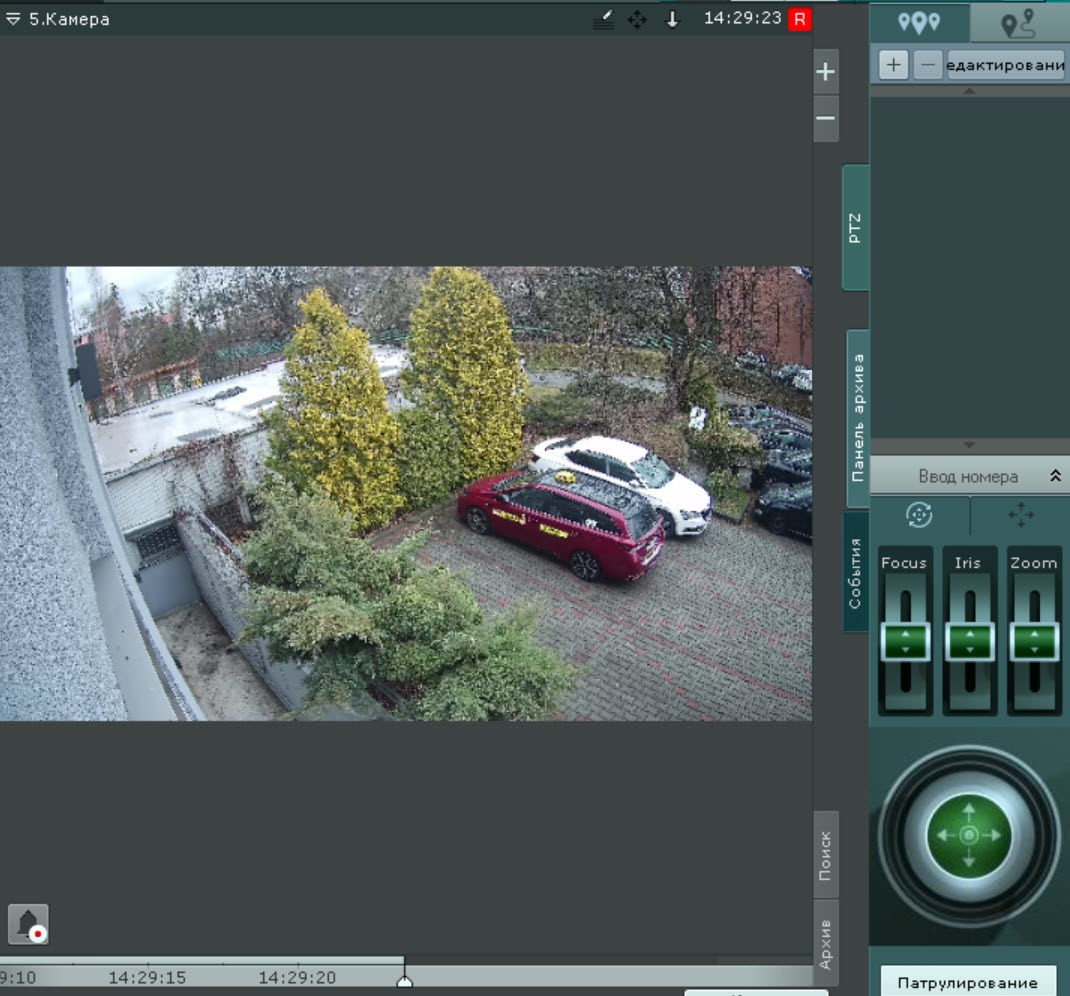Add a new preset with plus button
1070x996 pixels.
click(893, 65)
